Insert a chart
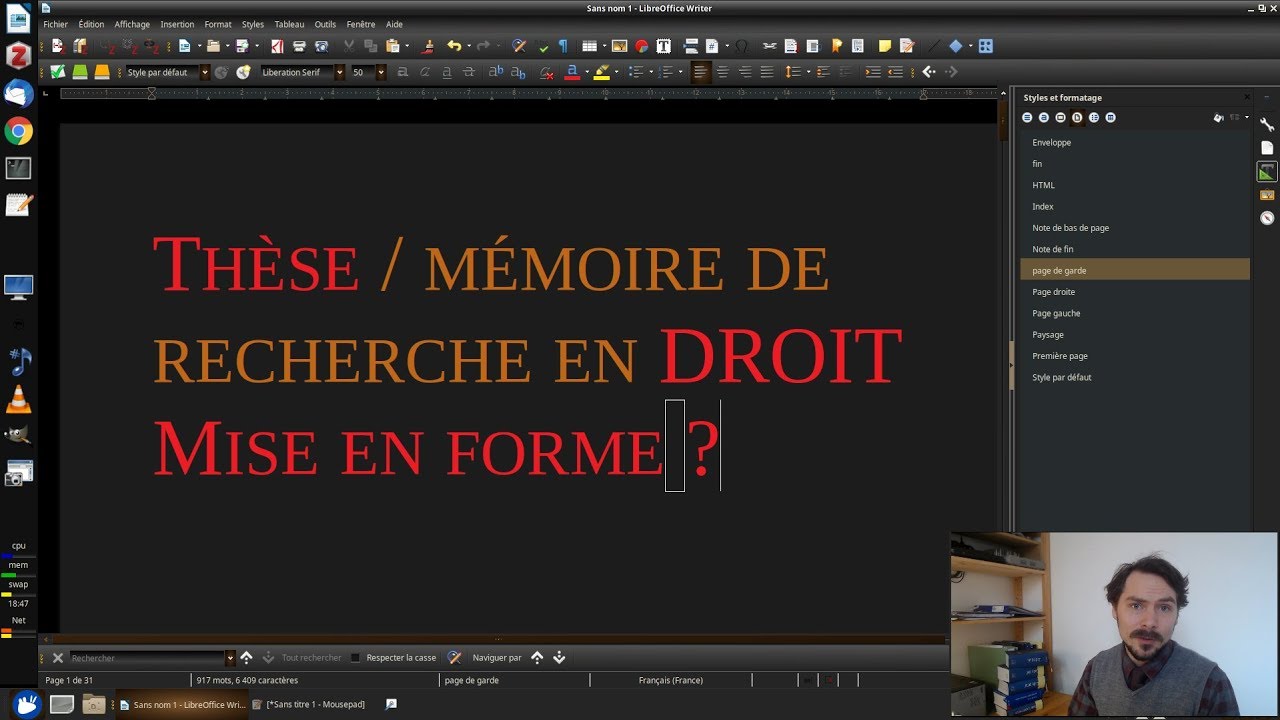Viewport: 1280px width, 720px height. coord(641,46)
